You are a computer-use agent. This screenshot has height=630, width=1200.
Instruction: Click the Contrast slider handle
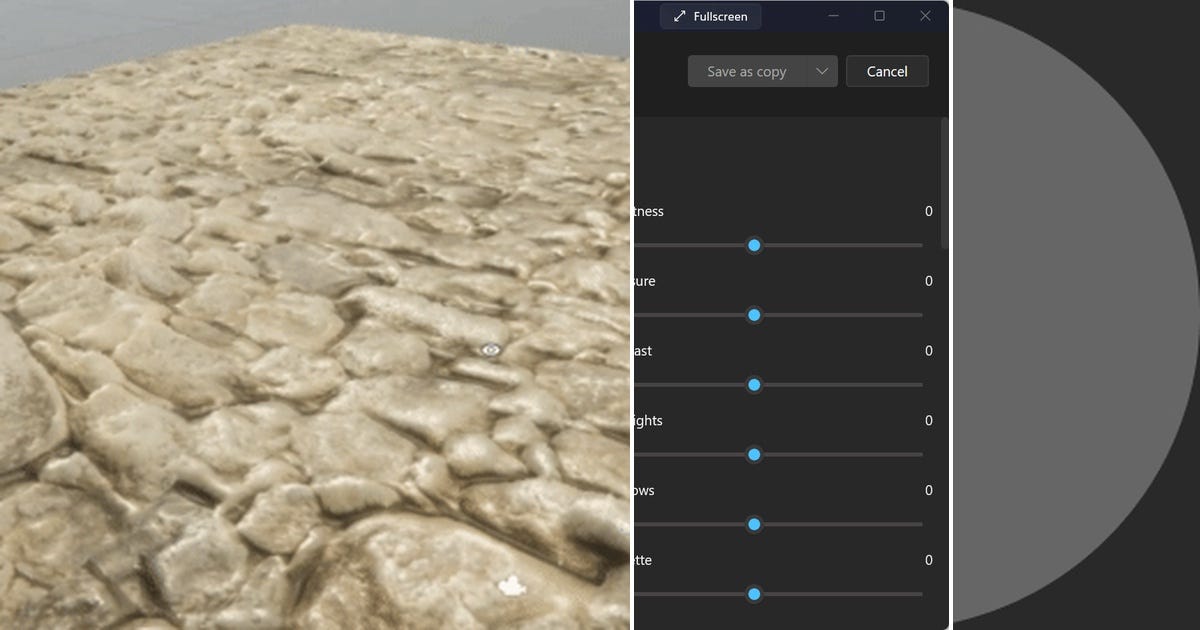pyautogui.click(x=753, y=384)
